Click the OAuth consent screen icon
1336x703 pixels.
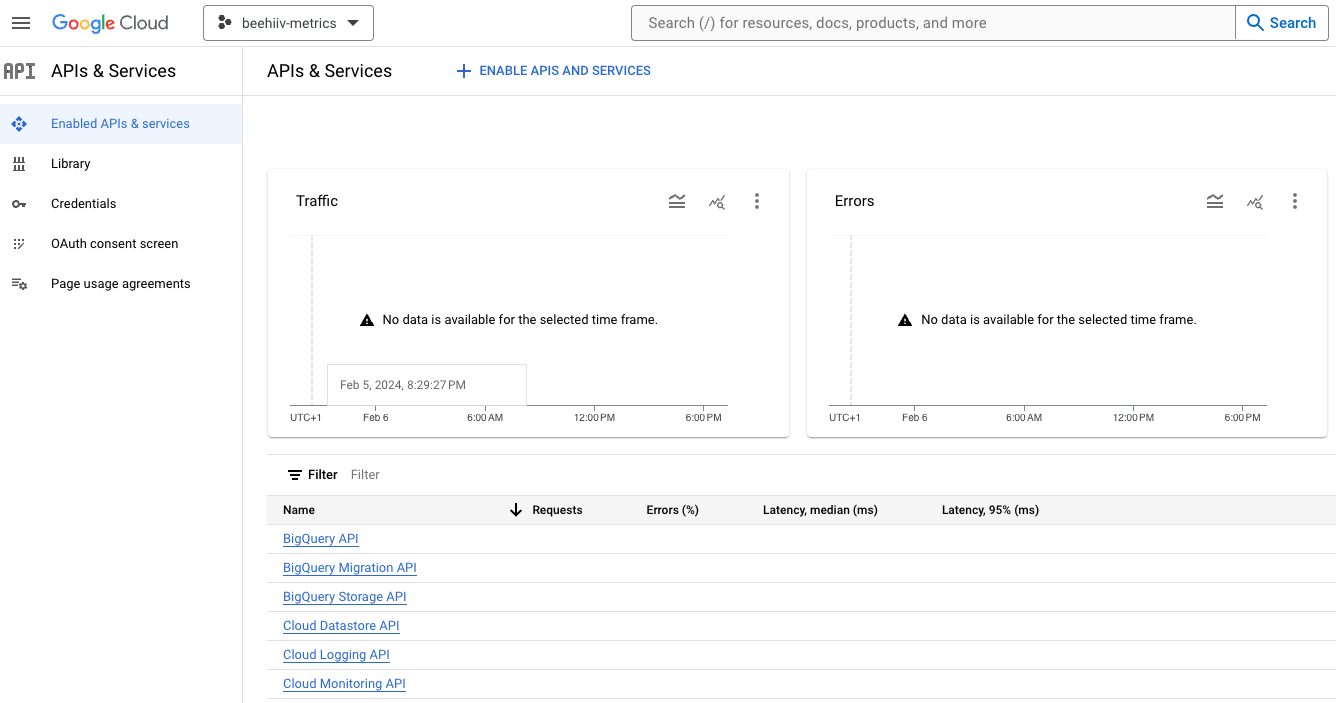pos(19,244)
